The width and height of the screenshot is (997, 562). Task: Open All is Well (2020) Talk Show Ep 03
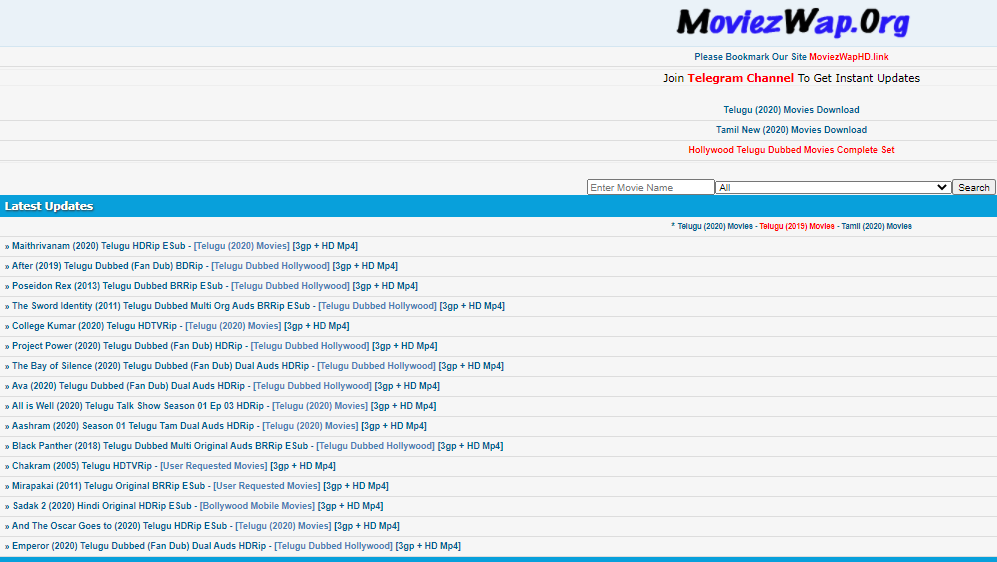[x=138, y=406]
